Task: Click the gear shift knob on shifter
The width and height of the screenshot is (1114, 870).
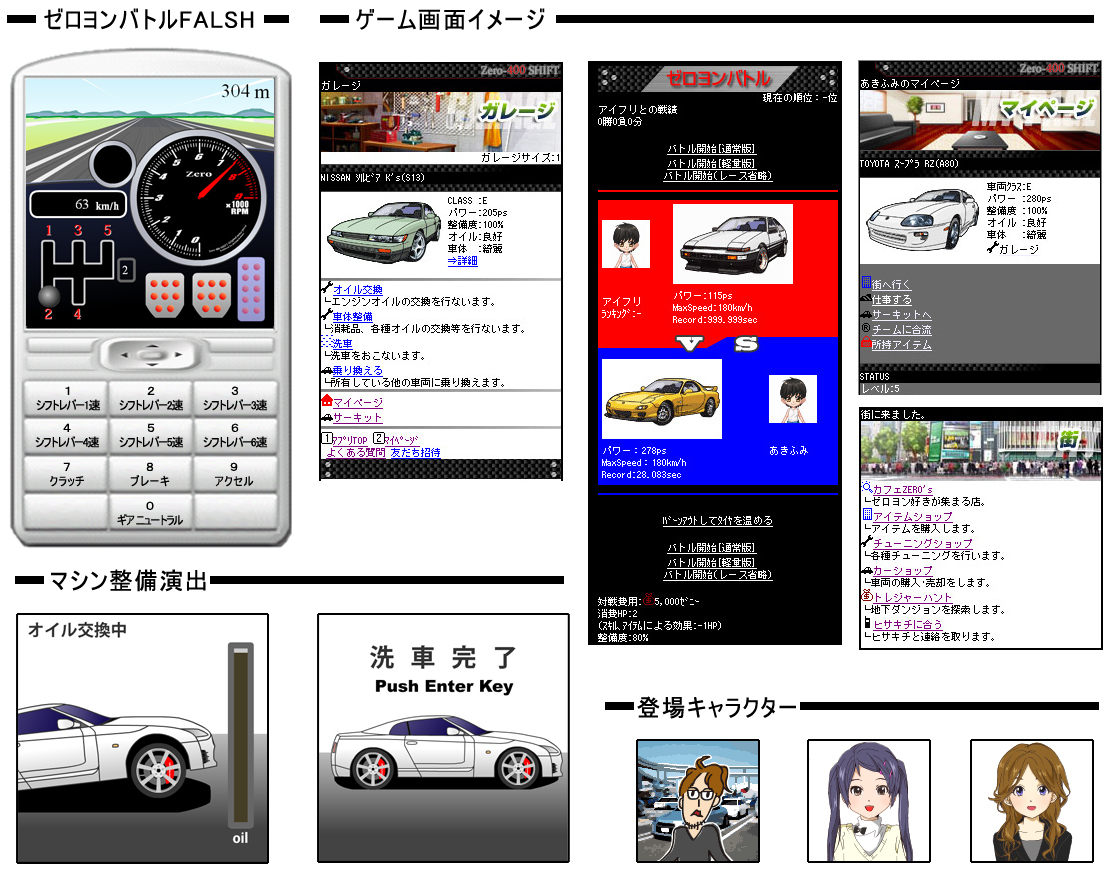Action: [47, 295]
